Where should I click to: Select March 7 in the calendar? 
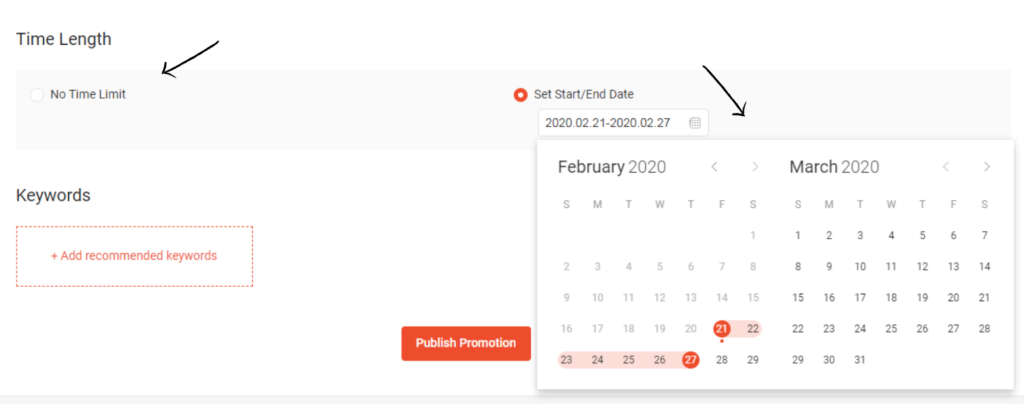[985, 235]
